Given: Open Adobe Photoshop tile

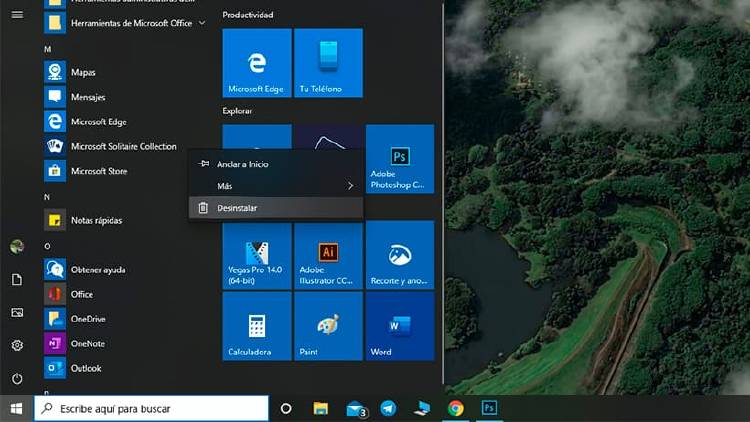Looking at the screenshot, I should 399,159.
